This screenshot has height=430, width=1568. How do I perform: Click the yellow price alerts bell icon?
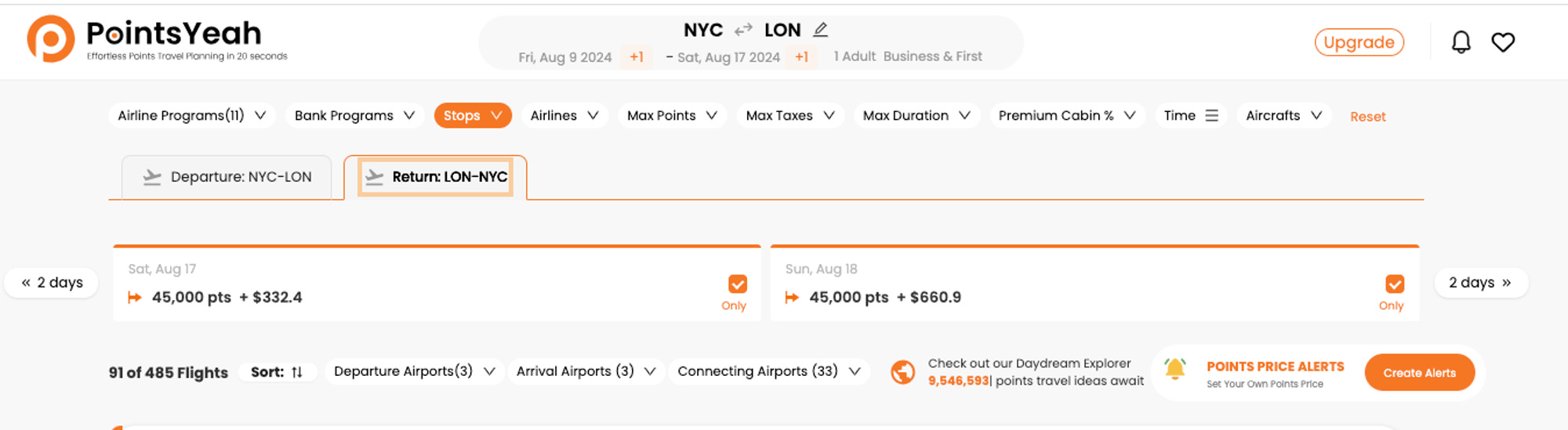click(x=1174, y=369)
